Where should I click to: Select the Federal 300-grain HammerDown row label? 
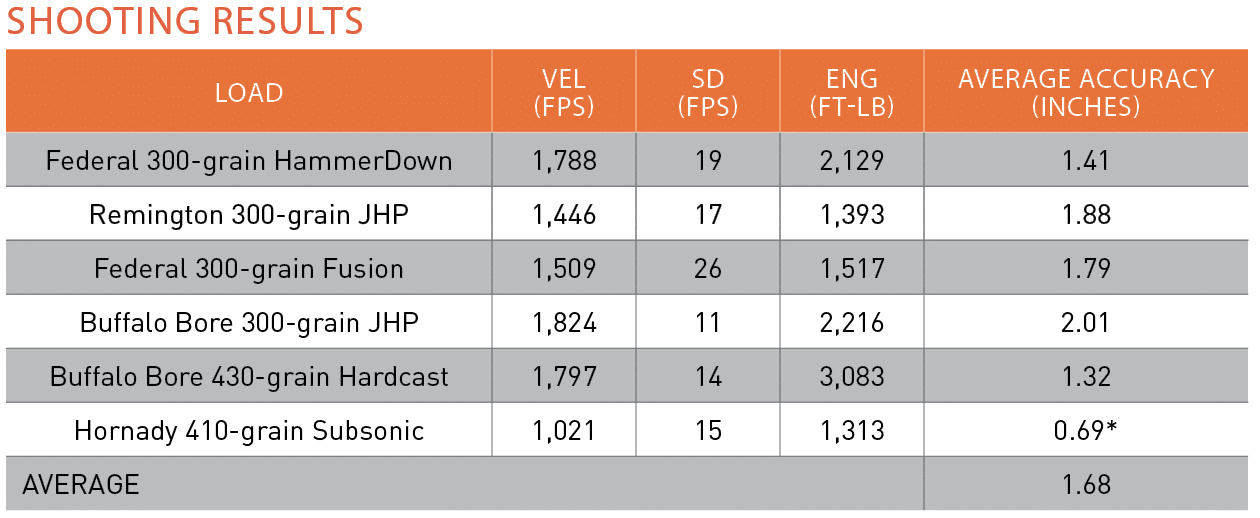(x=249, y=160)
